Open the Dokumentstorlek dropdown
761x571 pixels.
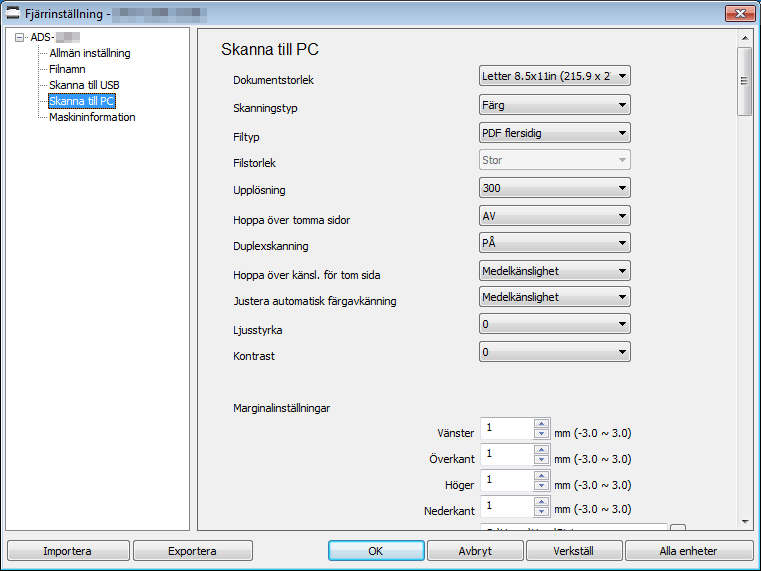point(555,76)
